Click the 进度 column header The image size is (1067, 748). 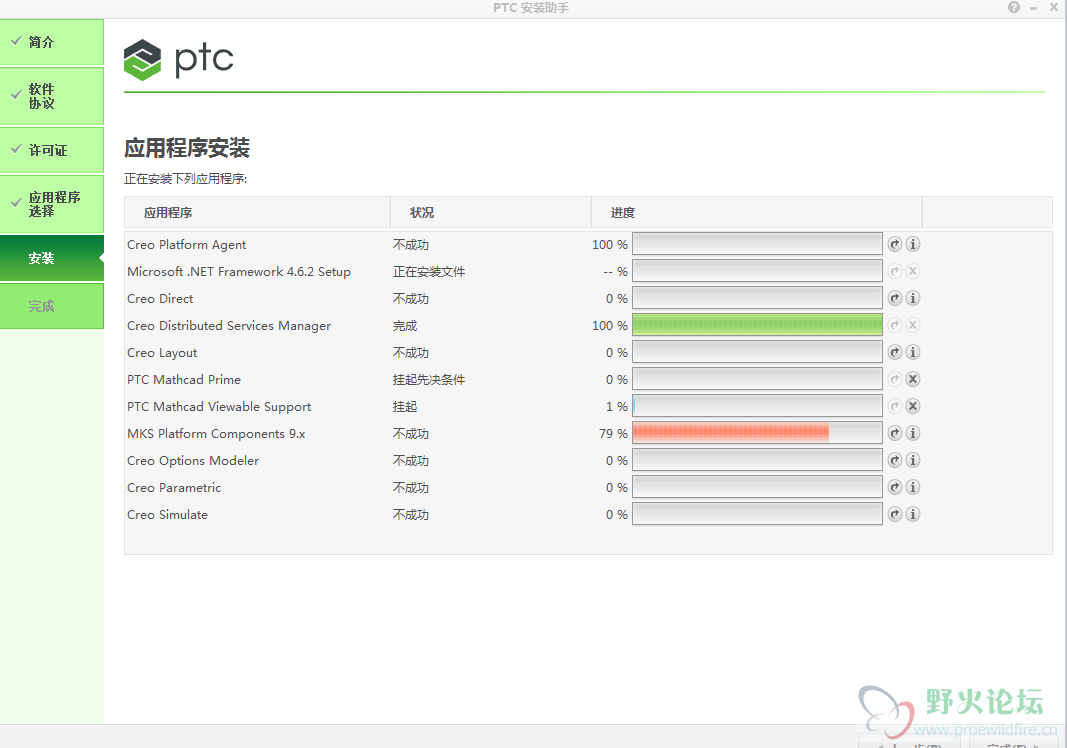click(756, 212)
